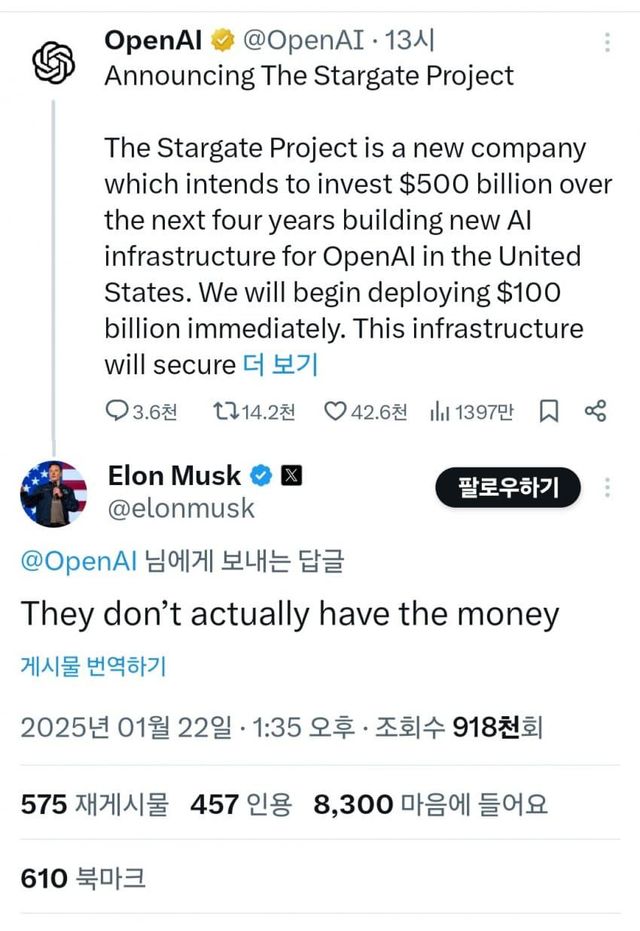
Task: Open the three-dot menu on OpenAI's post
Action: click(x=608, y=42)
